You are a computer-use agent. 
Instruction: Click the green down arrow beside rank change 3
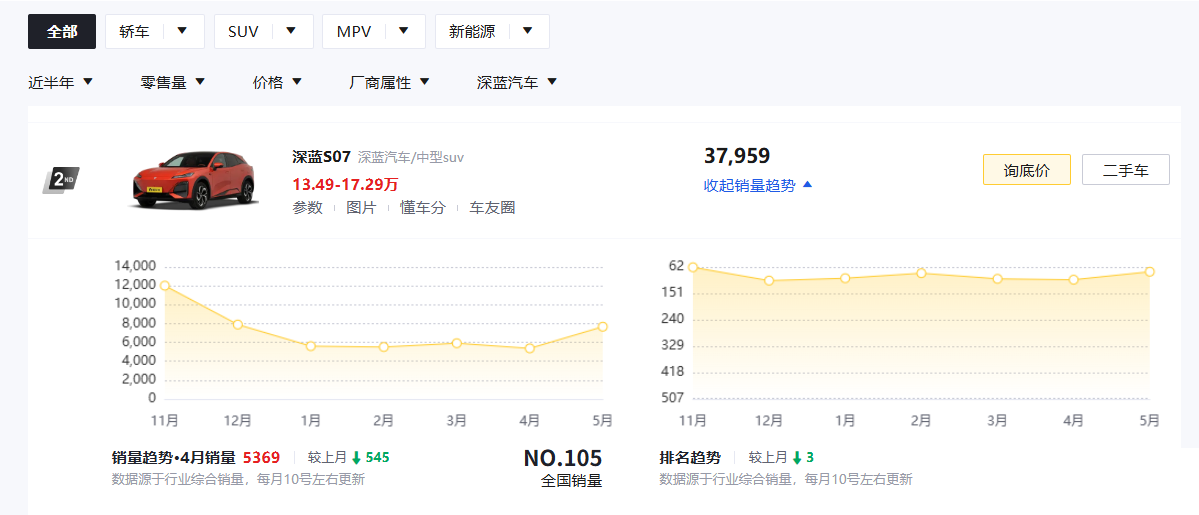pos(797,458)
